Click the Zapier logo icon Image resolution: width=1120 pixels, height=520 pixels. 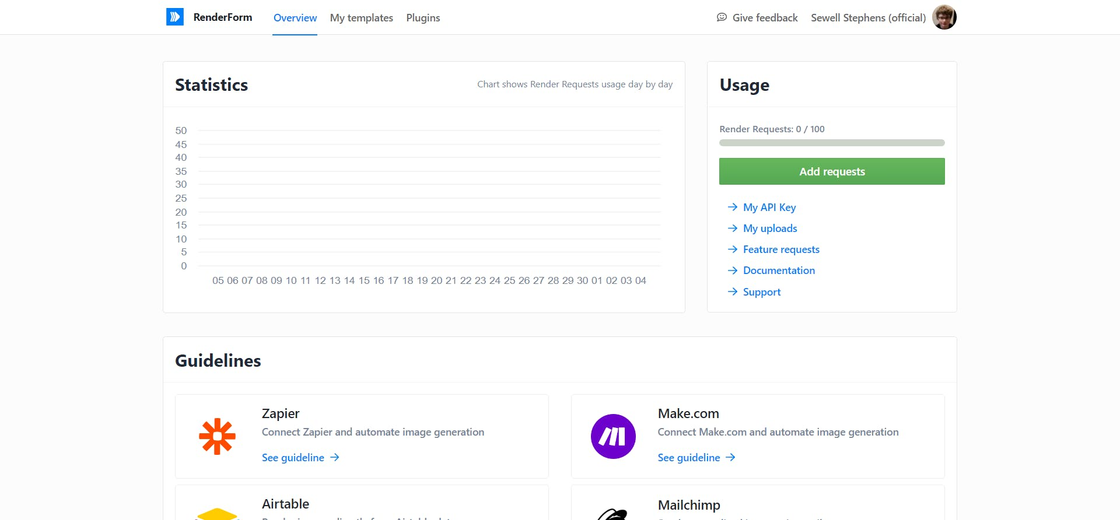pyautogui.click(x=217, y=437)
